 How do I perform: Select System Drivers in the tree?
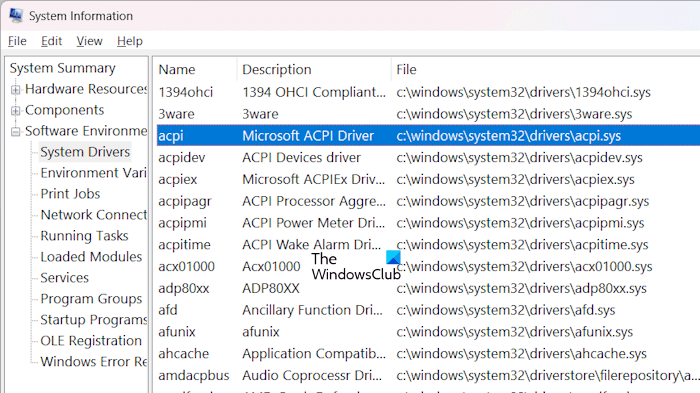[85, 152]
